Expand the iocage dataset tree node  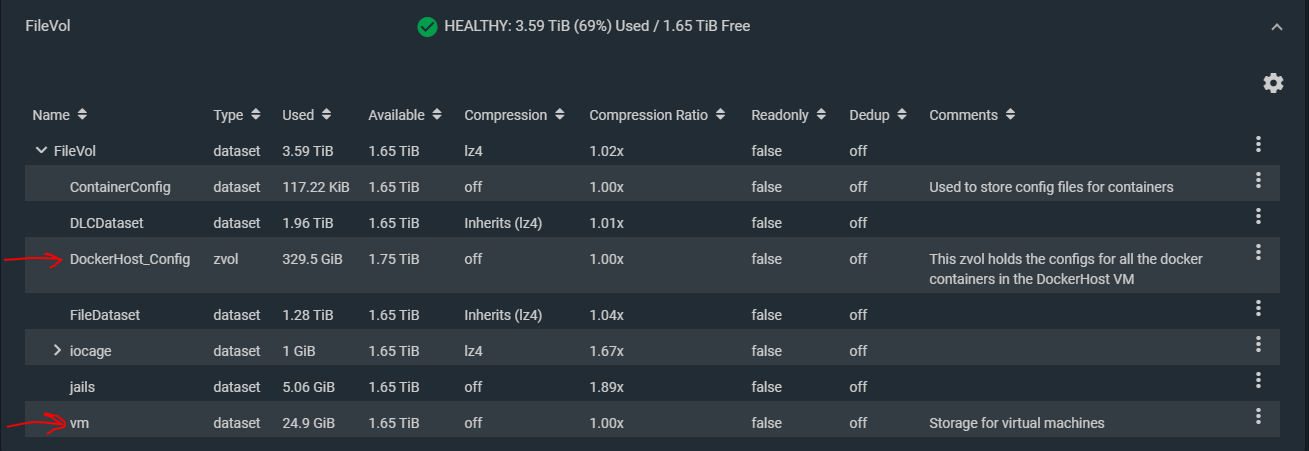(x=58, y=350)
